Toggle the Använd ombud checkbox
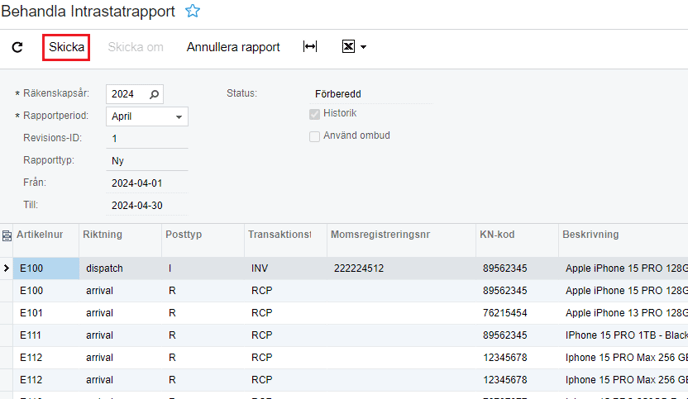The width and height of the screenshot is (688, 399). point(314,136)
